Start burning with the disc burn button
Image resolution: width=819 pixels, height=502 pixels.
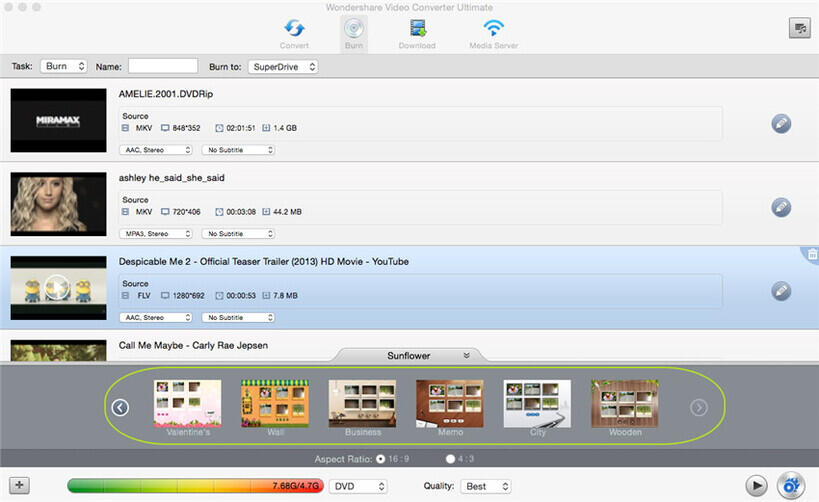(x=791, y=486)
